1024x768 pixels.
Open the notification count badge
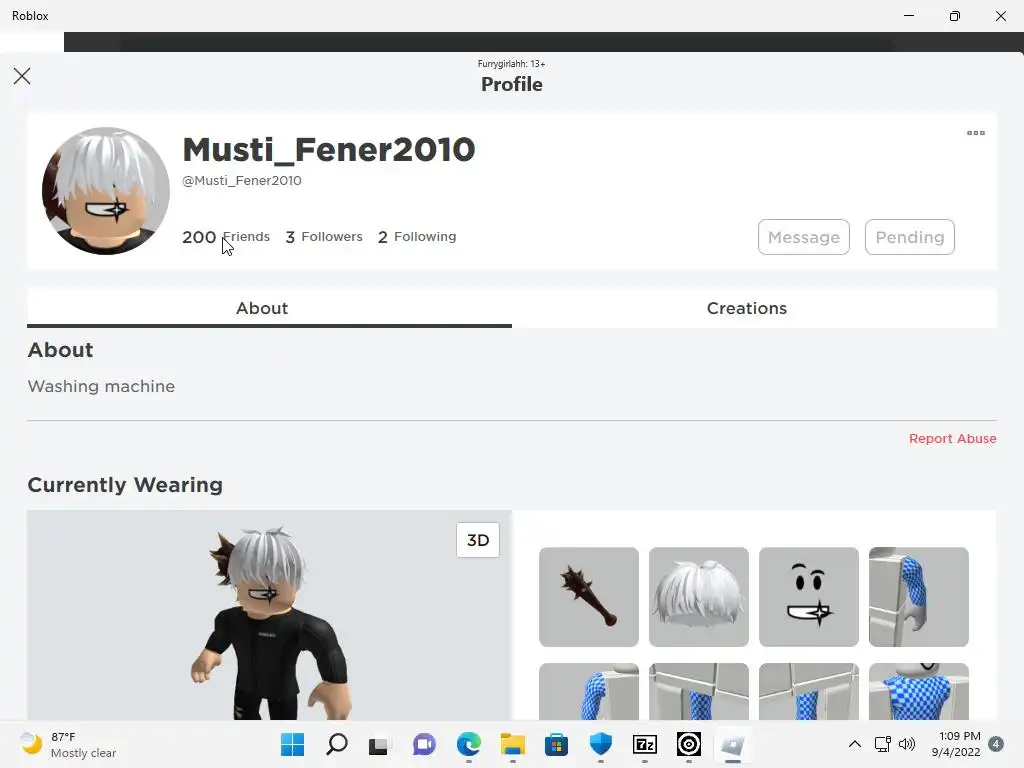click(x=996, y=744)
